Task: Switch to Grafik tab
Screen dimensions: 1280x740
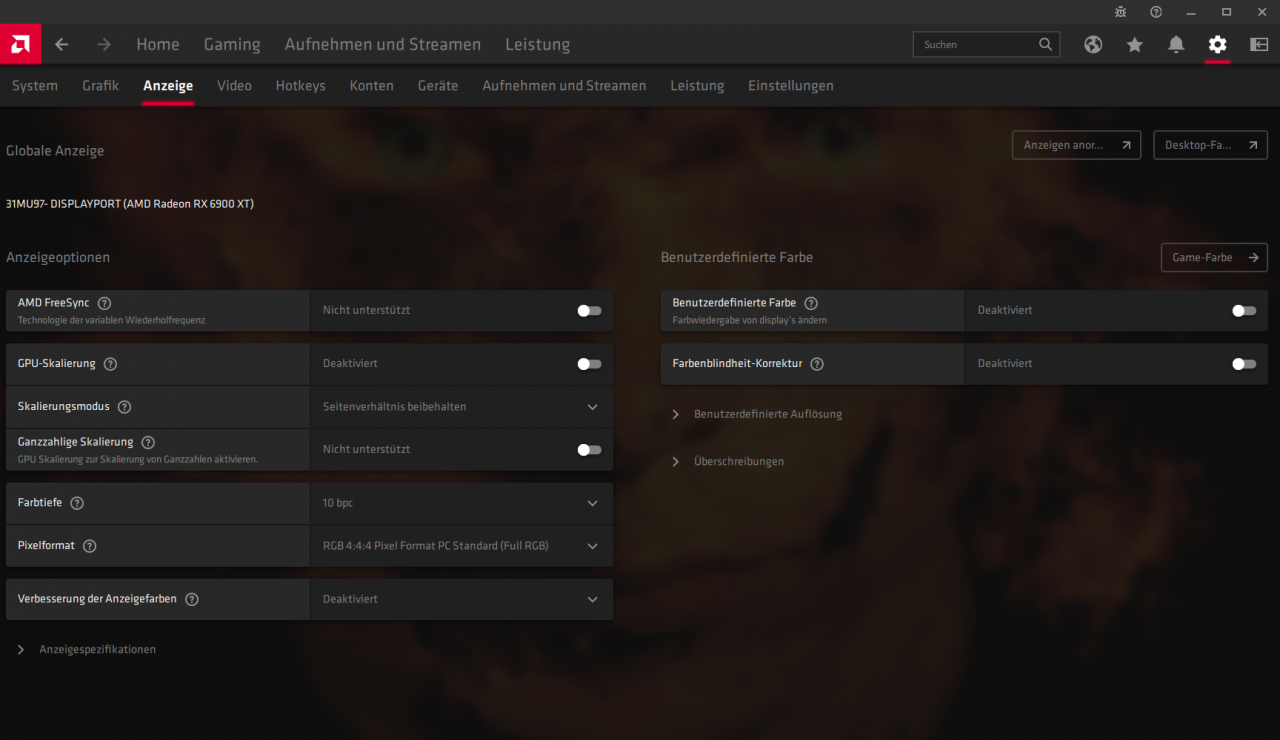Action: click(x=100, y=86)
